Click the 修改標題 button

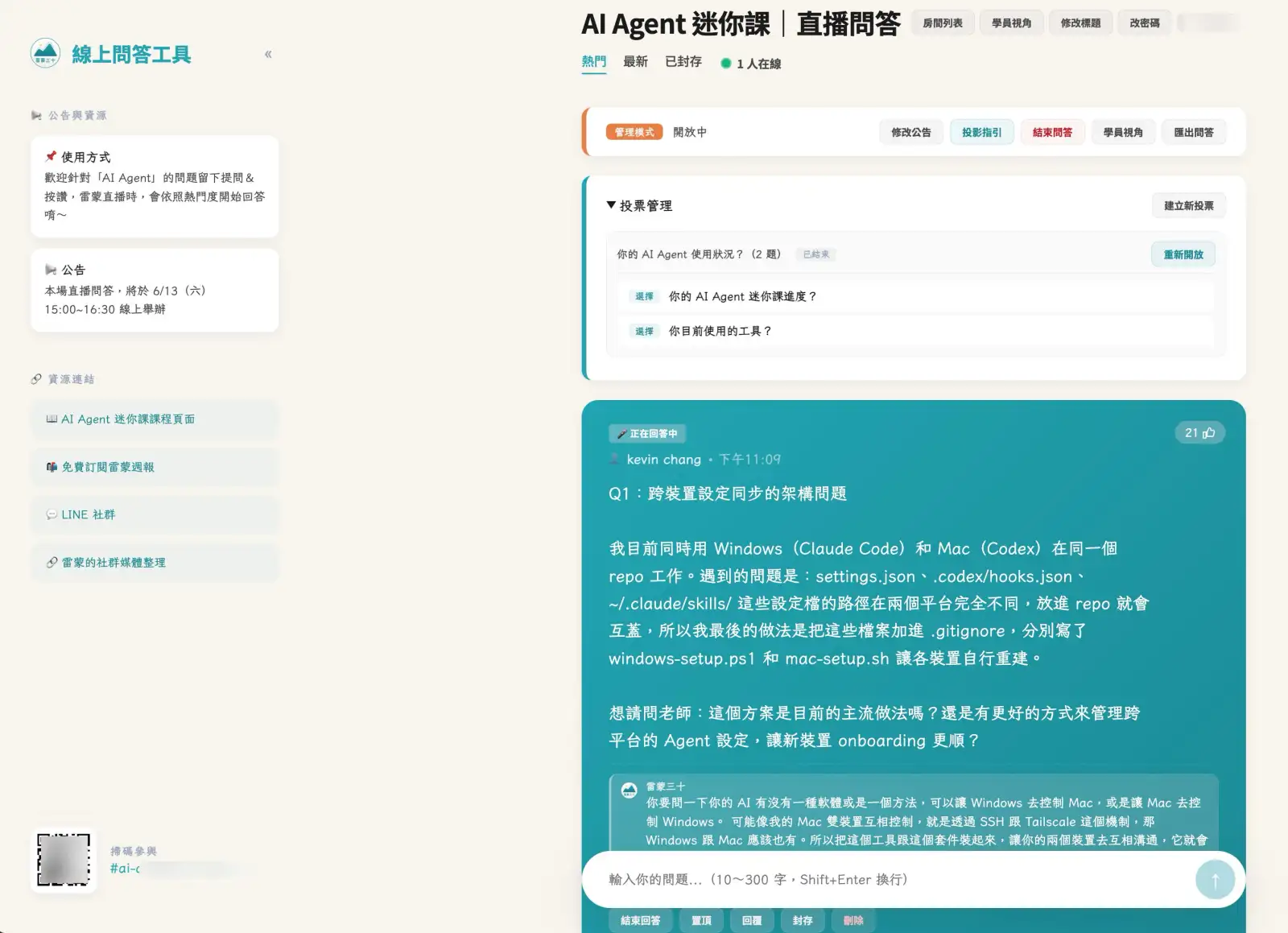click(x=1080, y=23)
